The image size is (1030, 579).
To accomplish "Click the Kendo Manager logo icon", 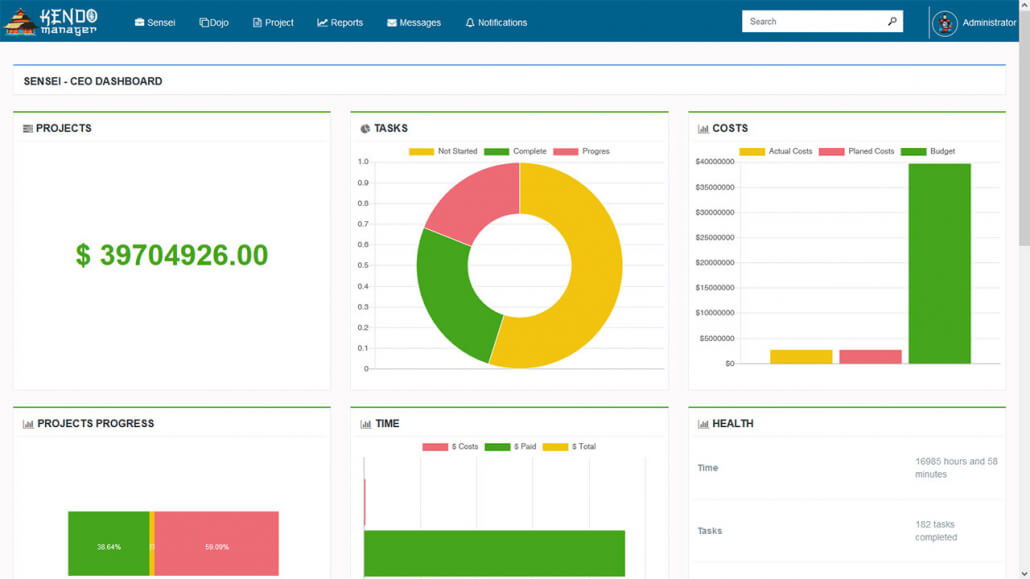I will tap(20, 21).
